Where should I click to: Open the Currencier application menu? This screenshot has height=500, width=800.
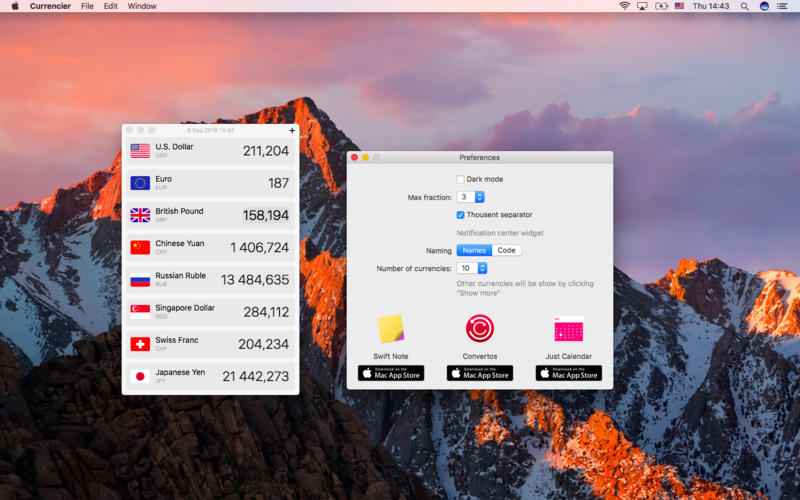point(50,6)
